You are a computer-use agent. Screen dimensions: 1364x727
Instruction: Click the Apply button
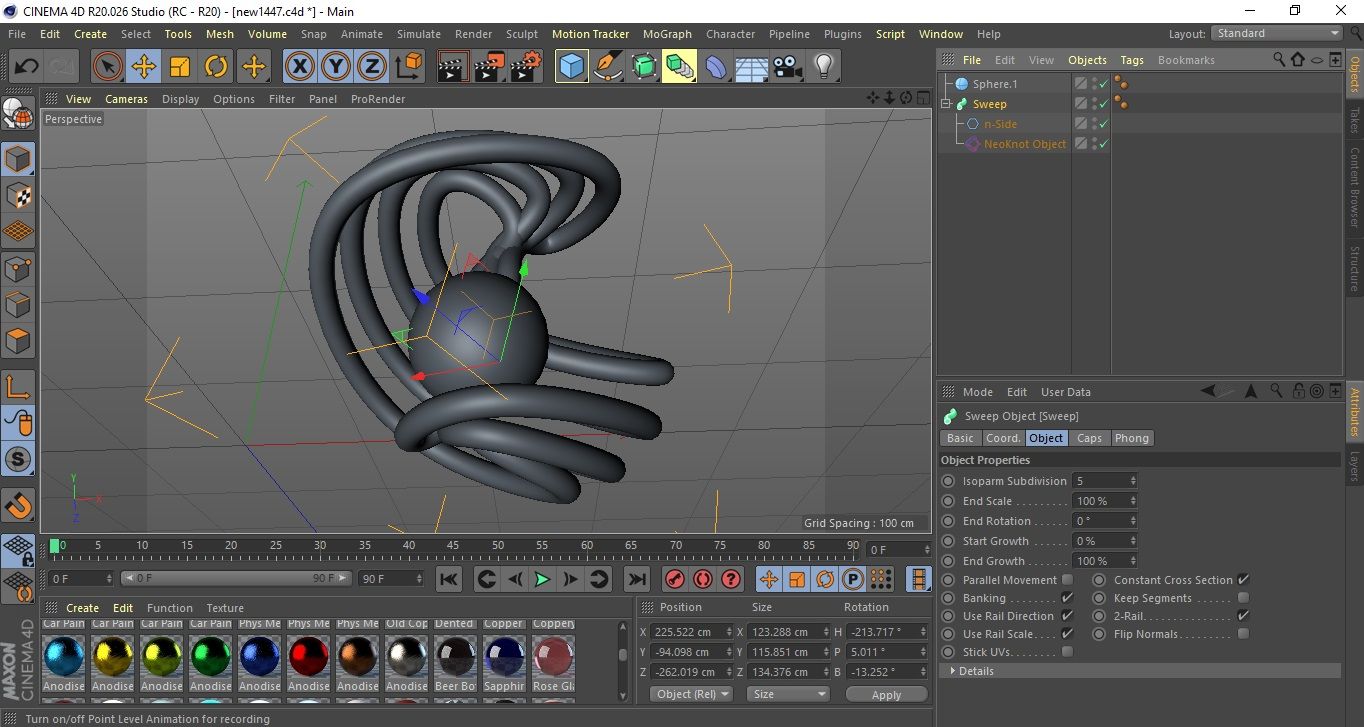[886, 694]
